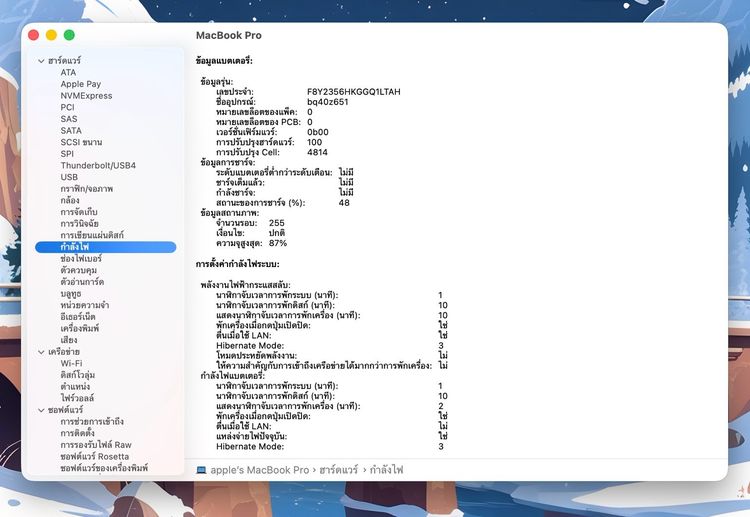Select ดิสก์โวลุ่ม in the sidebar
The width and height of the screenshot is (750, 517).
click(78, 375)
